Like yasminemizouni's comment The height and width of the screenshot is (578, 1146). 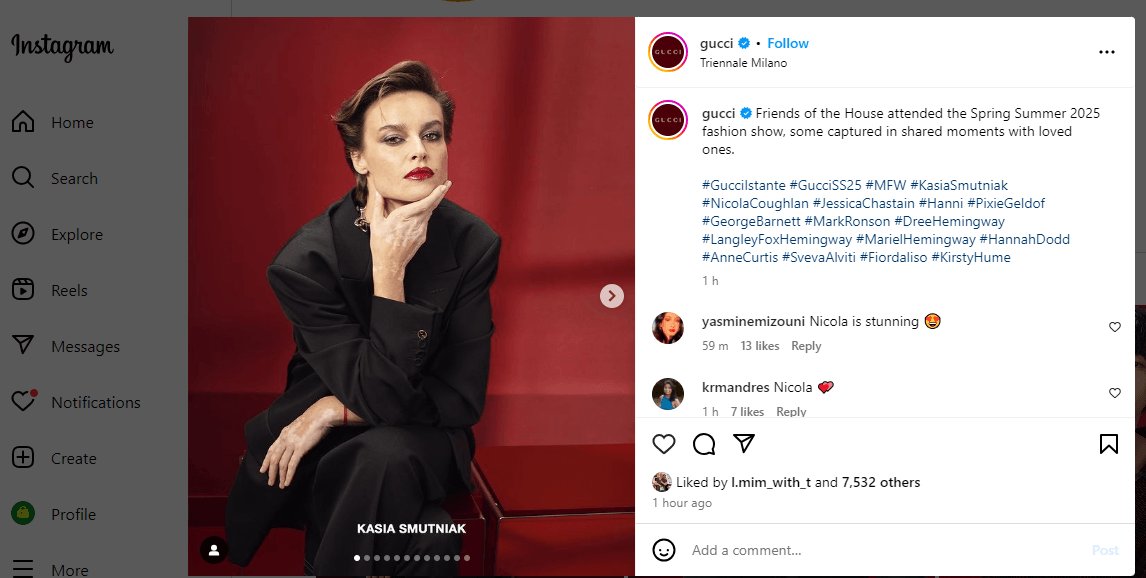point(1115,326)
